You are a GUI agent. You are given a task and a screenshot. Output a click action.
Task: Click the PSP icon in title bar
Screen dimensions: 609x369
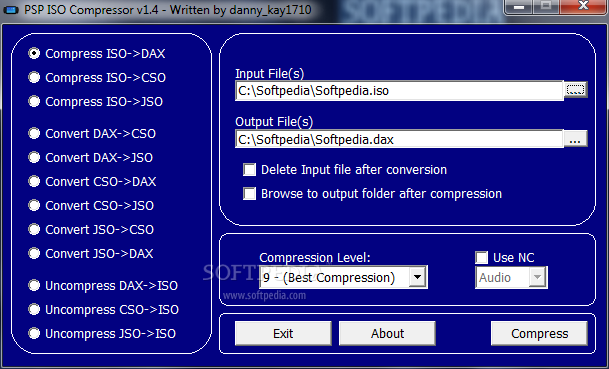(11, 10)
